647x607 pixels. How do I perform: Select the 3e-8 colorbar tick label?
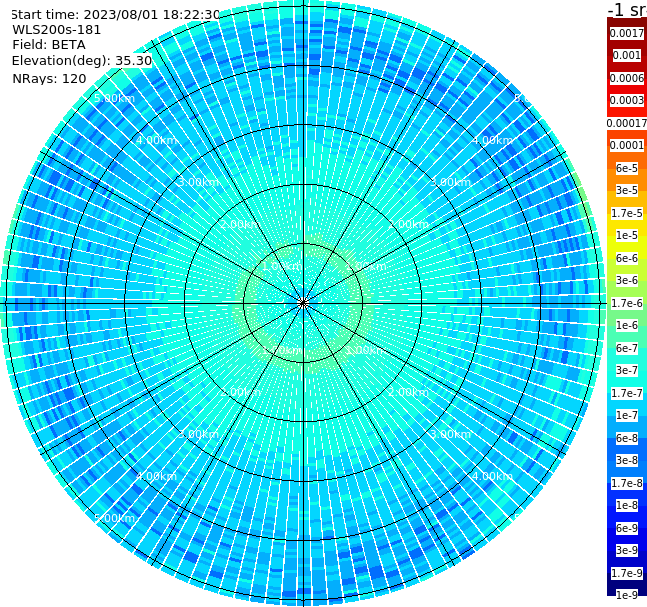pos(627,460)
